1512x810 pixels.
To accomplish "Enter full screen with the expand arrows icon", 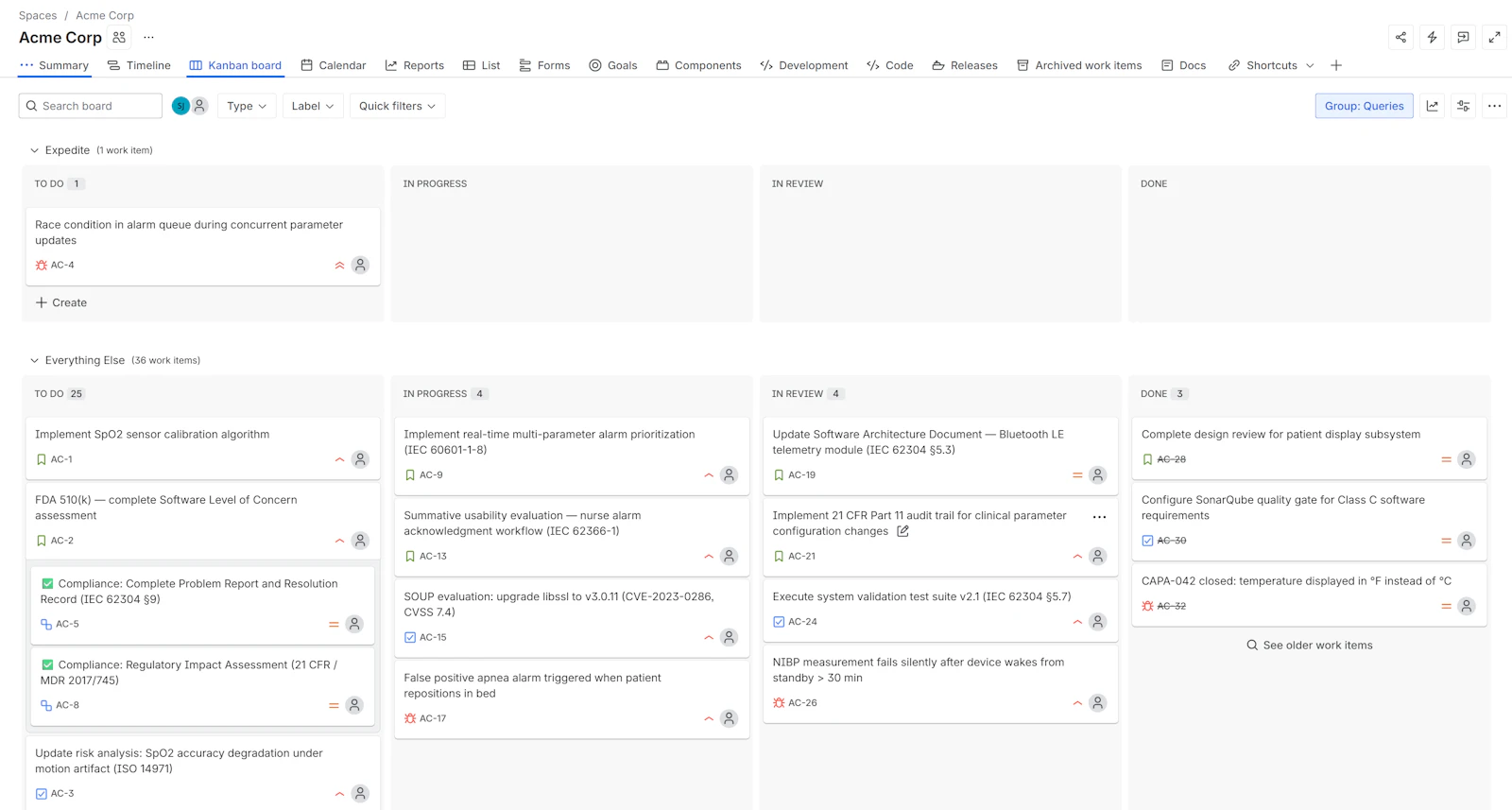I will coord(1494,37).
